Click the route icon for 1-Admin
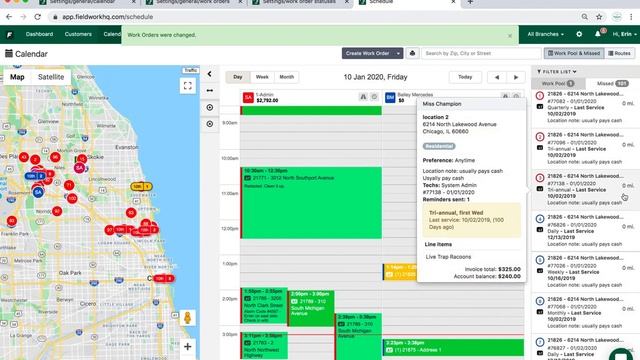This screenshot has height=360, width=640. pyautogui.click(x=363, y=97)
